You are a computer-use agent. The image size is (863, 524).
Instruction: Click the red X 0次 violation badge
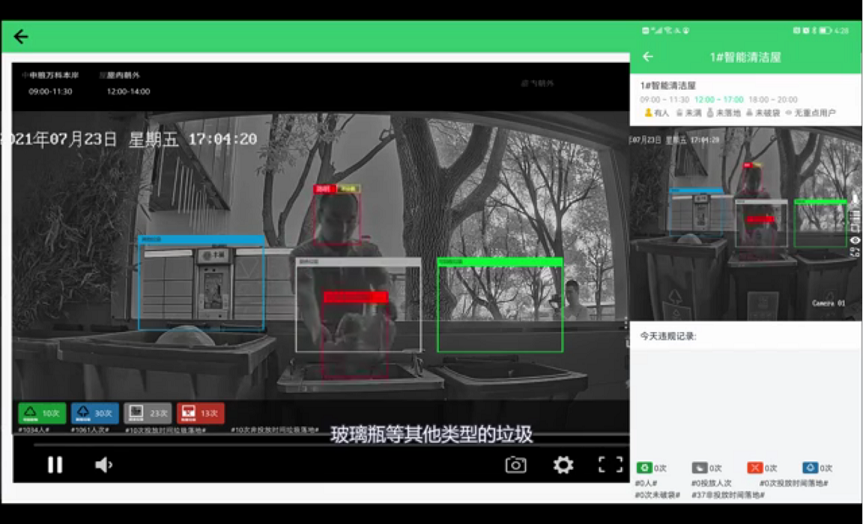click(x=762, y=468)
